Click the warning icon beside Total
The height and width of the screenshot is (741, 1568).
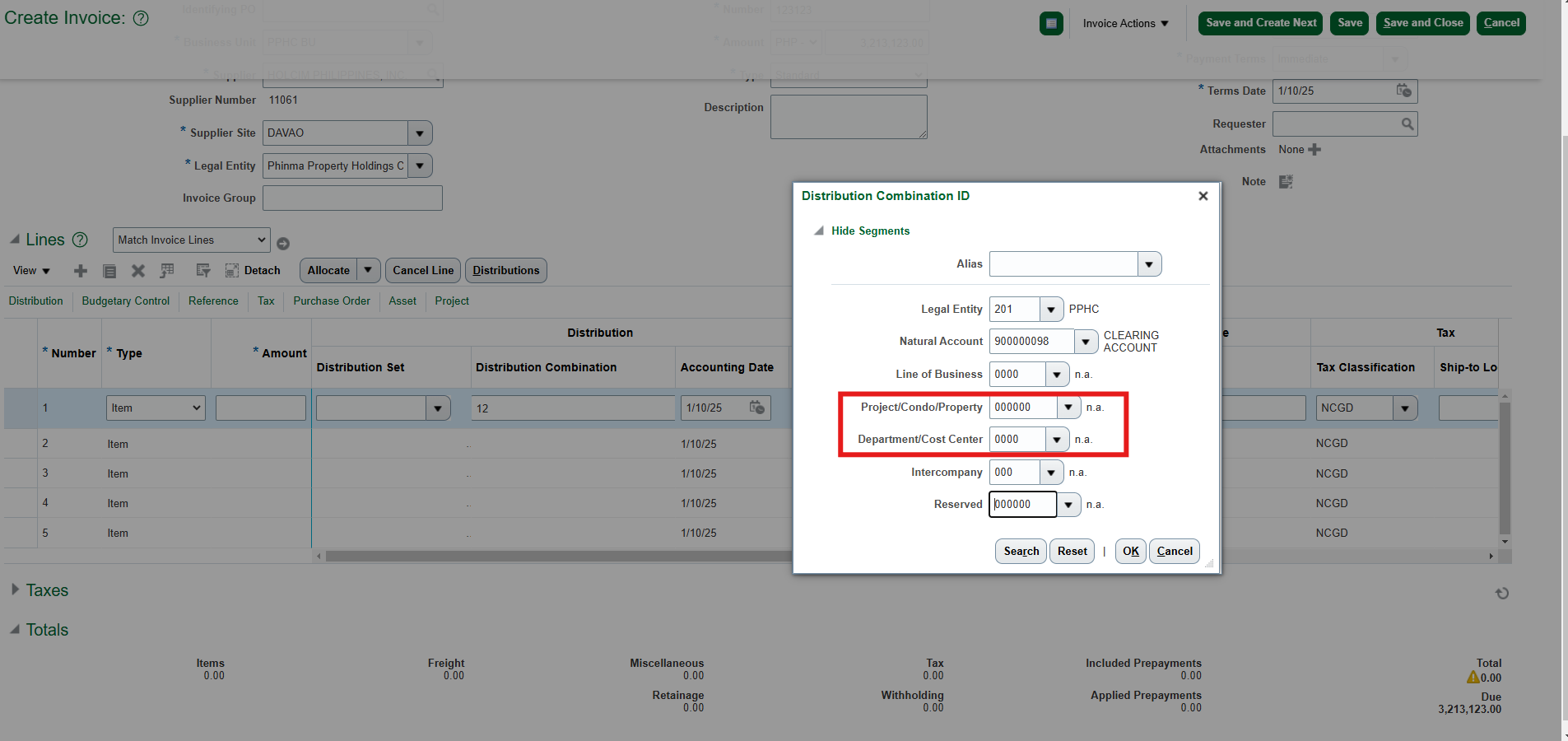point(1473,677)
